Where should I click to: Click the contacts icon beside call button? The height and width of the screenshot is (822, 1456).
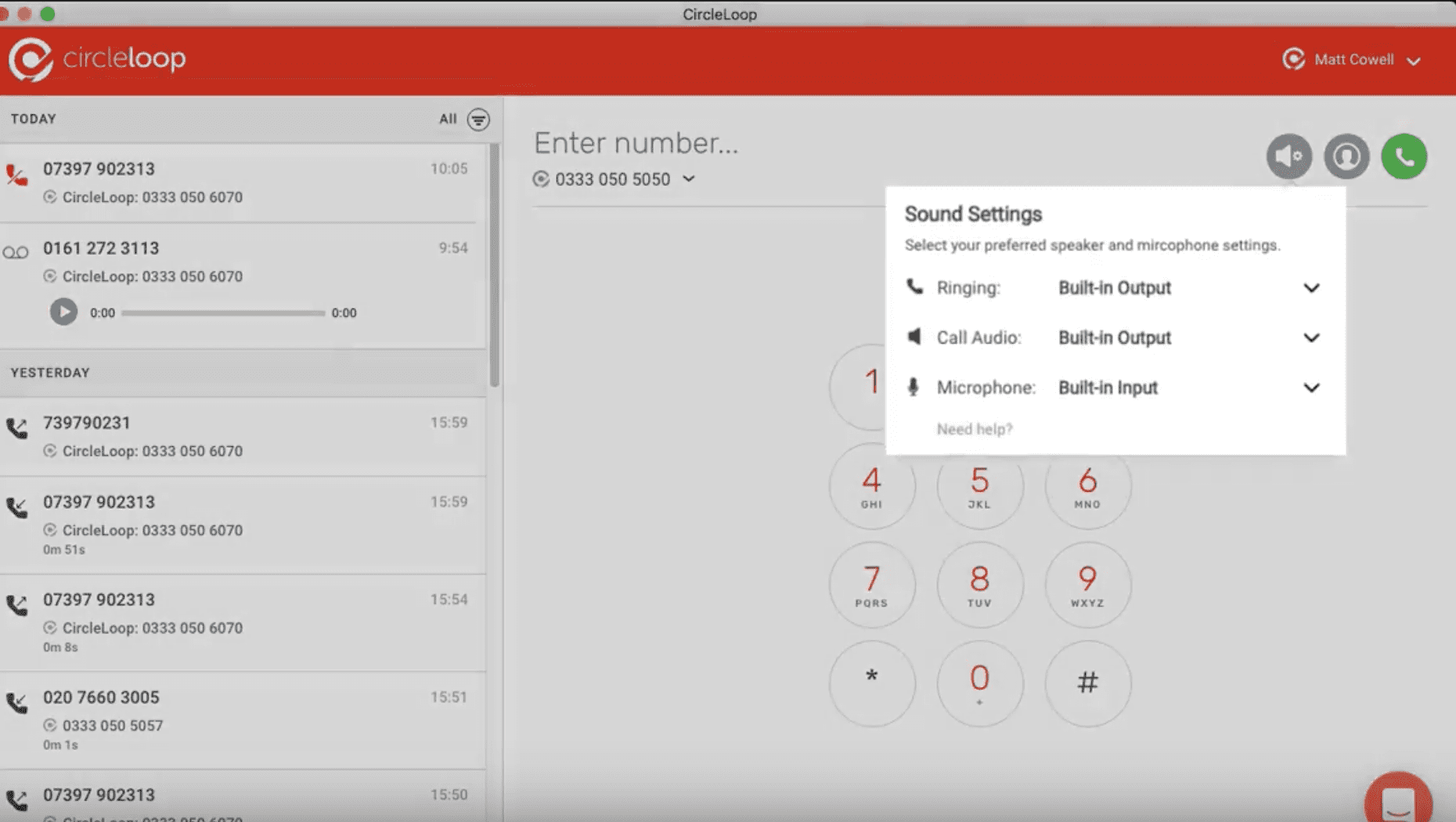(x=1346, y=157)
